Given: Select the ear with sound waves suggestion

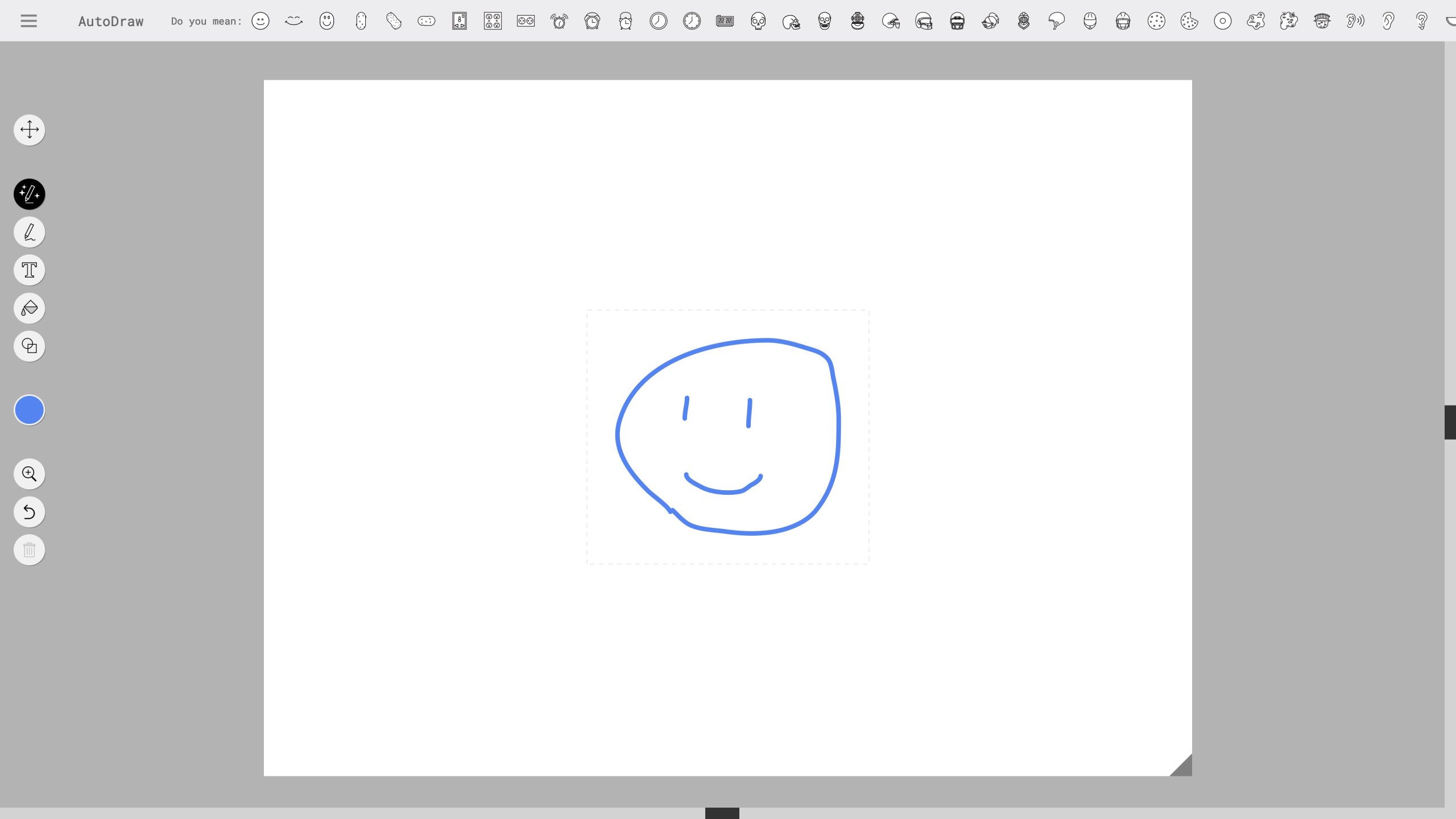Looking at the screenshot, I should point(1355,21).
